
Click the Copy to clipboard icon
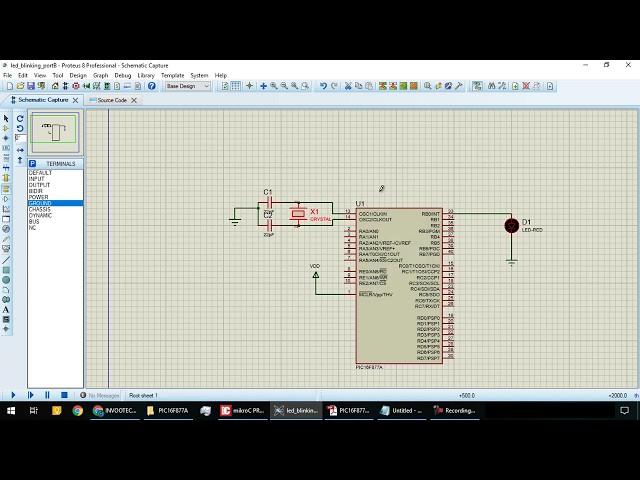(x=358, y=86)
